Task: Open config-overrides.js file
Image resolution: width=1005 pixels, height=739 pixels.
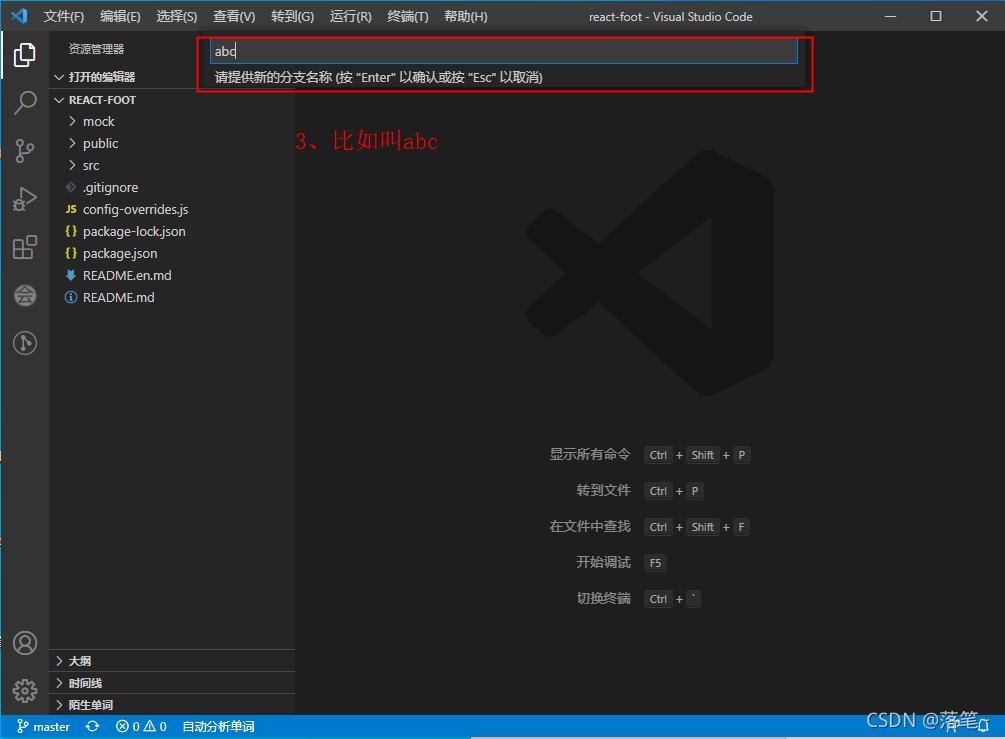Action: coord(135,210)
